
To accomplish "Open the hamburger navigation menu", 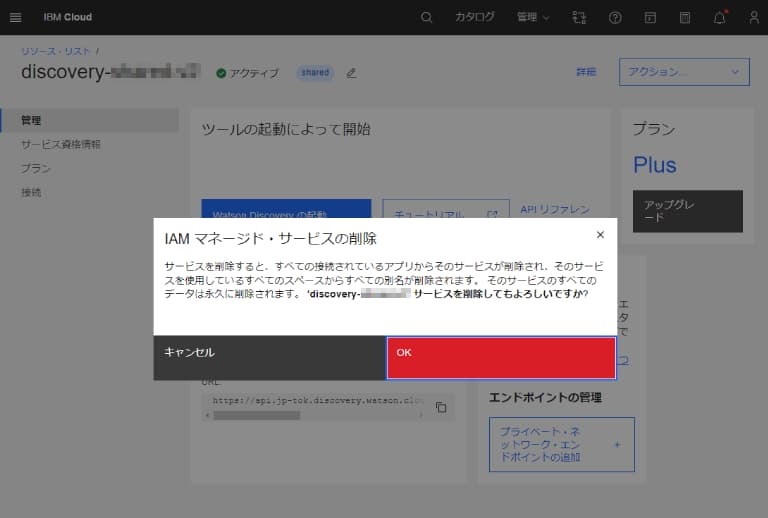I will (16, 18).
